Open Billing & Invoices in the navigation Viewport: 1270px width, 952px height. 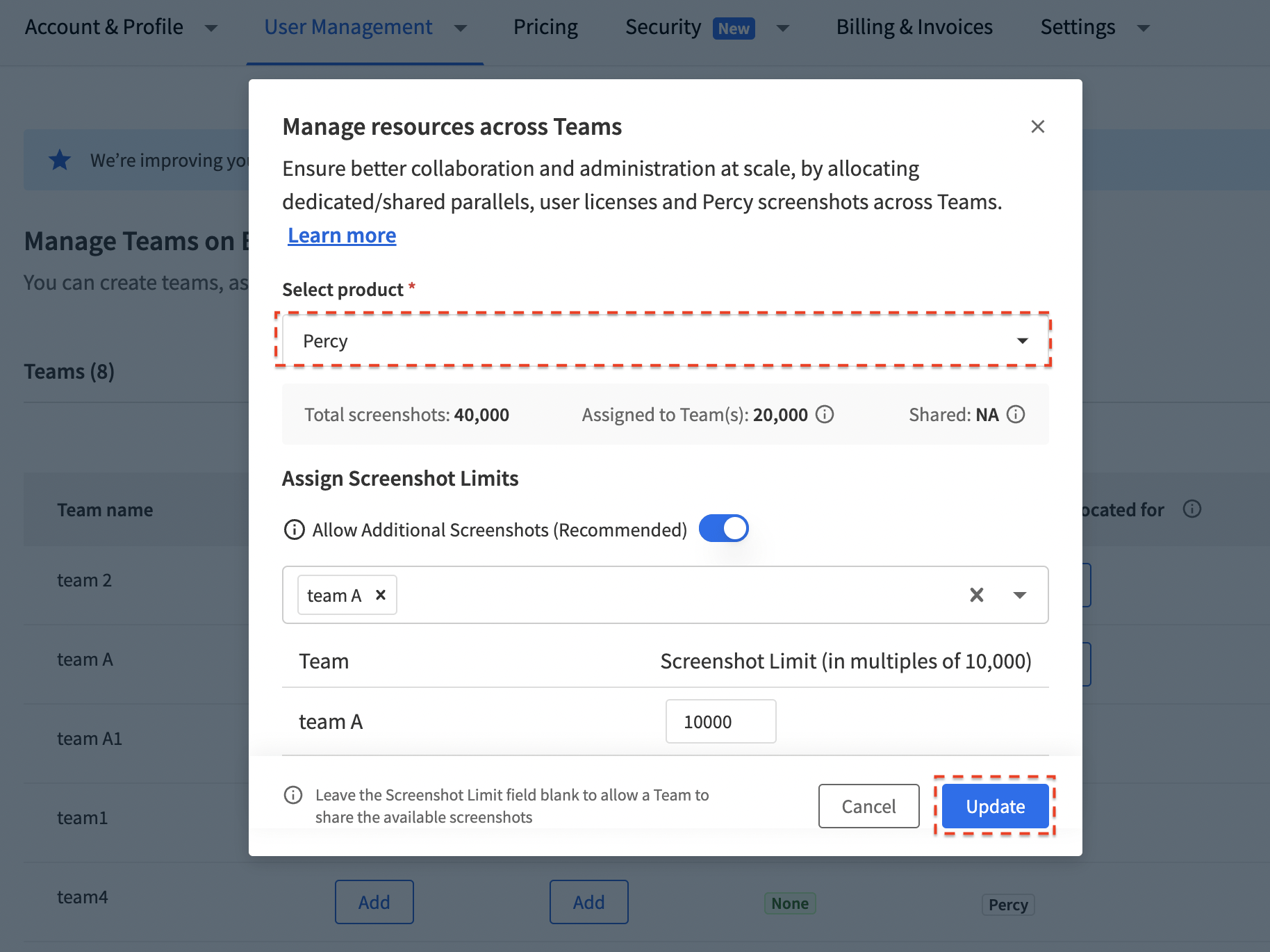pyautogui.click(x=914, y=26)
